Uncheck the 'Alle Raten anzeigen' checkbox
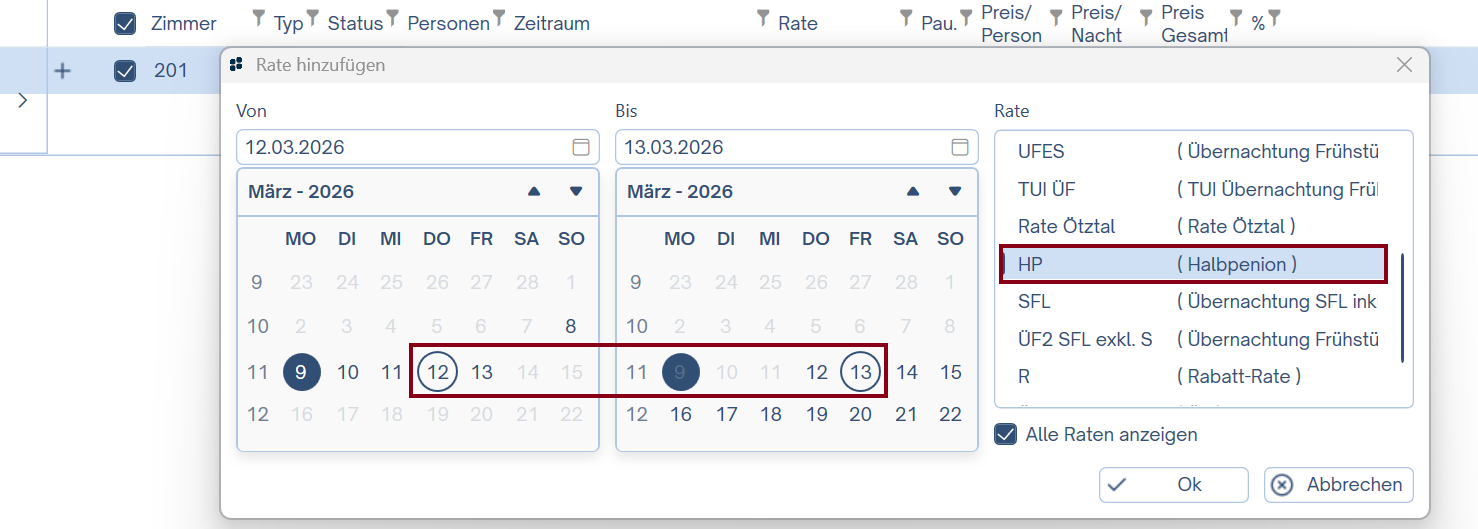 (1004, 435)
